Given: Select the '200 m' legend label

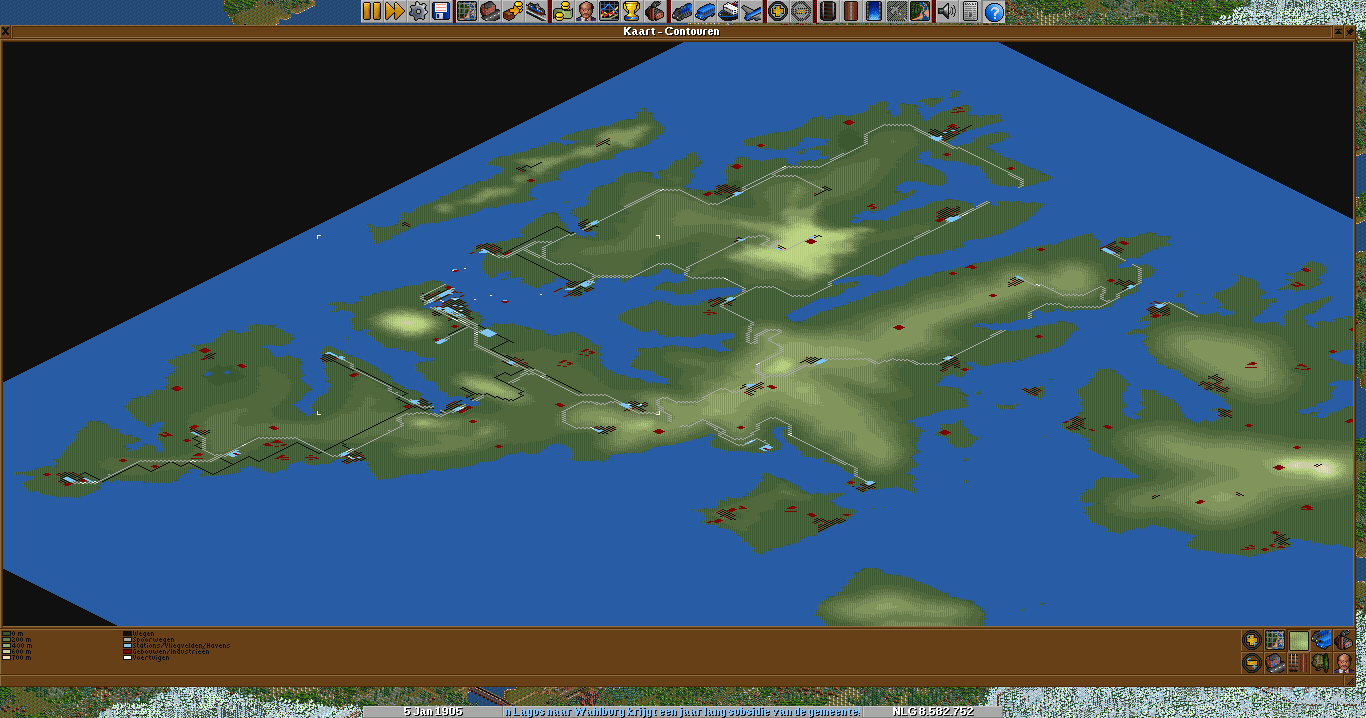Looking at the screenshot, I should pyautogui.click(x=22, y=640).
